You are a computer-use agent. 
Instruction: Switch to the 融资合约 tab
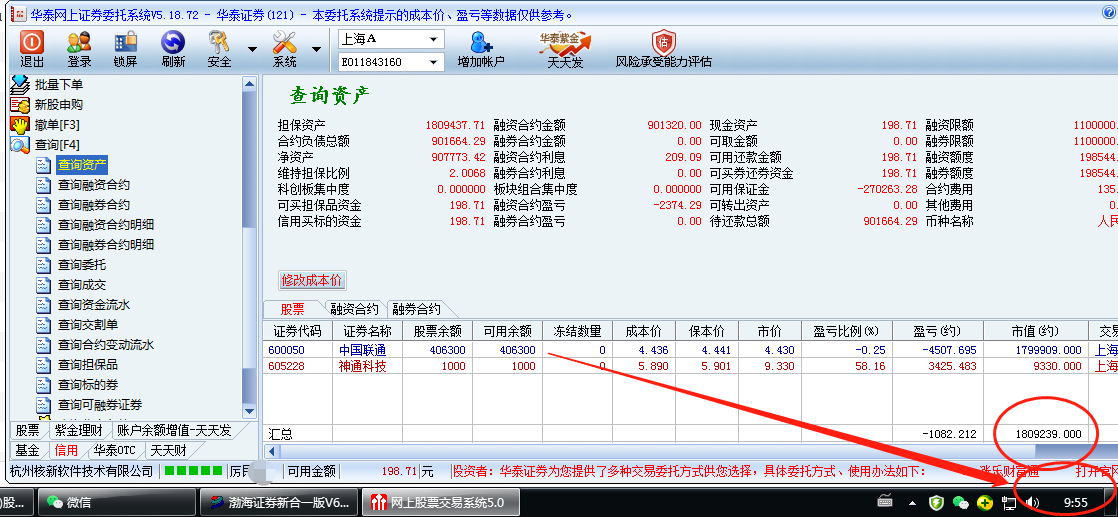point(354,309)
